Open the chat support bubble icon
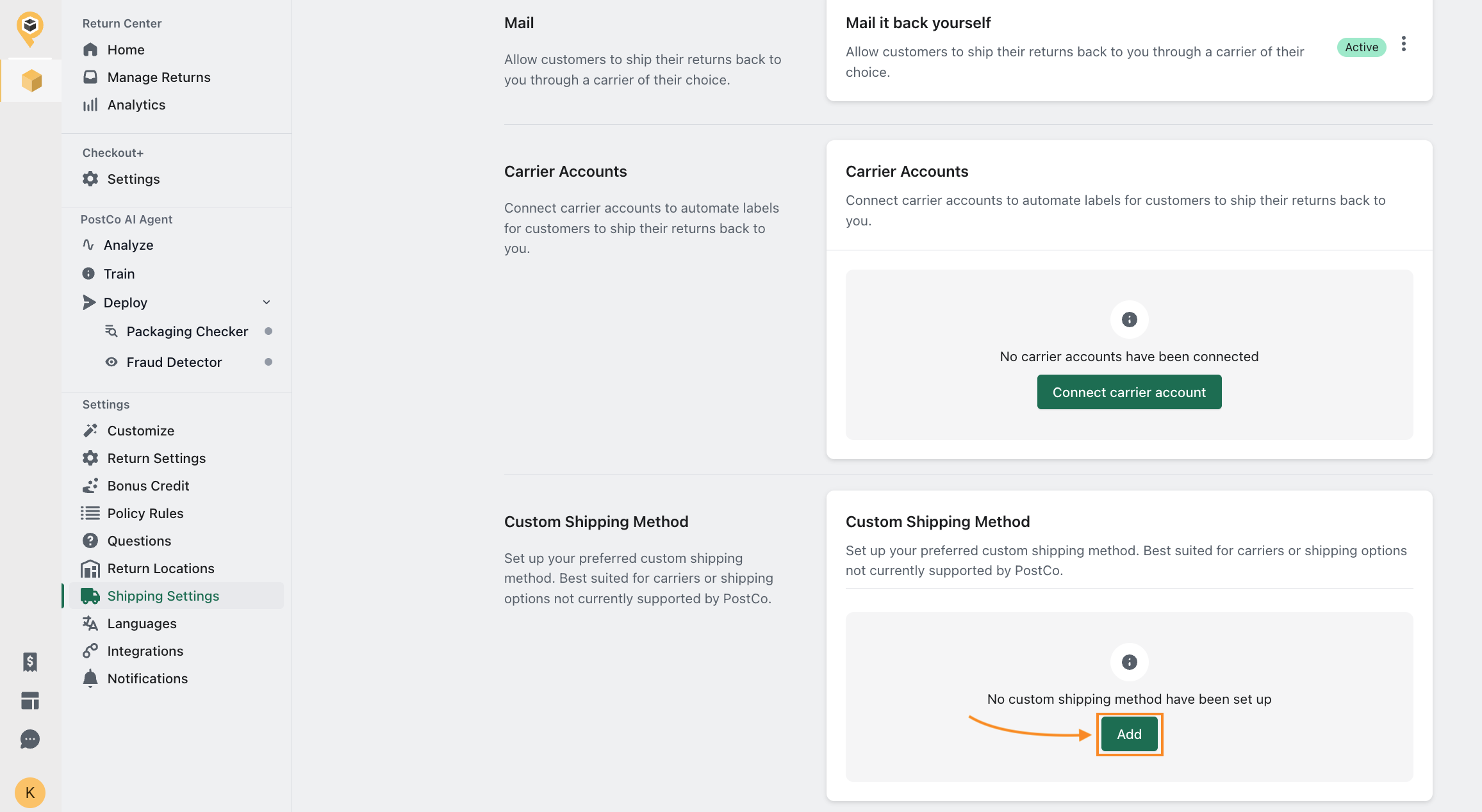Screen dimensions: 1482x812 [30, 740]
